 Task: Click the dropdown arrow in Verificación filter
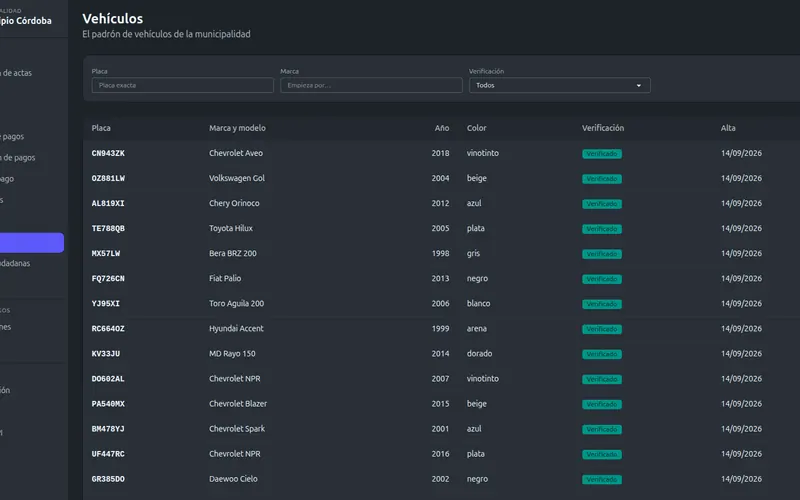click(639, 86)
